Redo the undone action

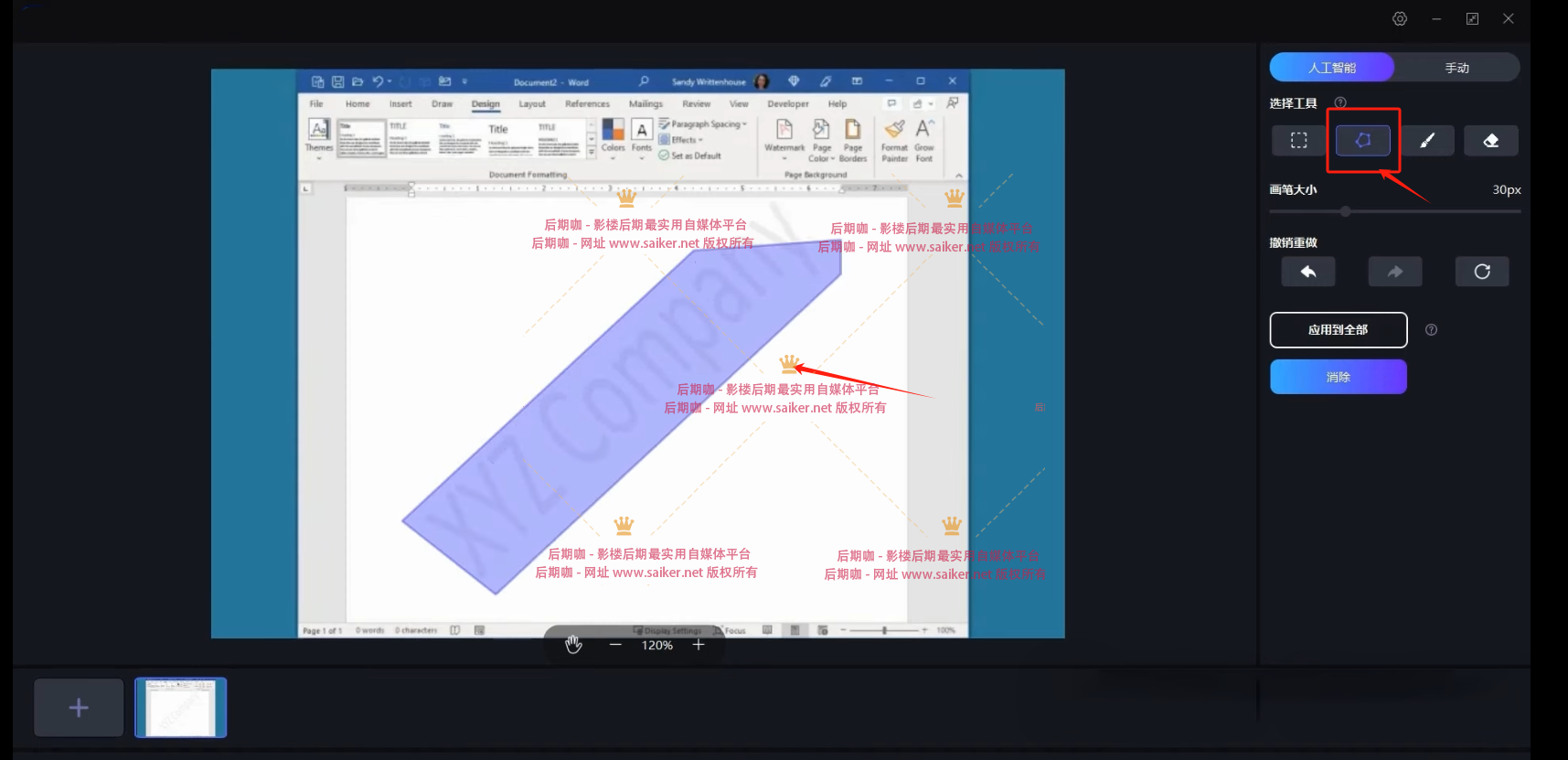[1395, 272]
